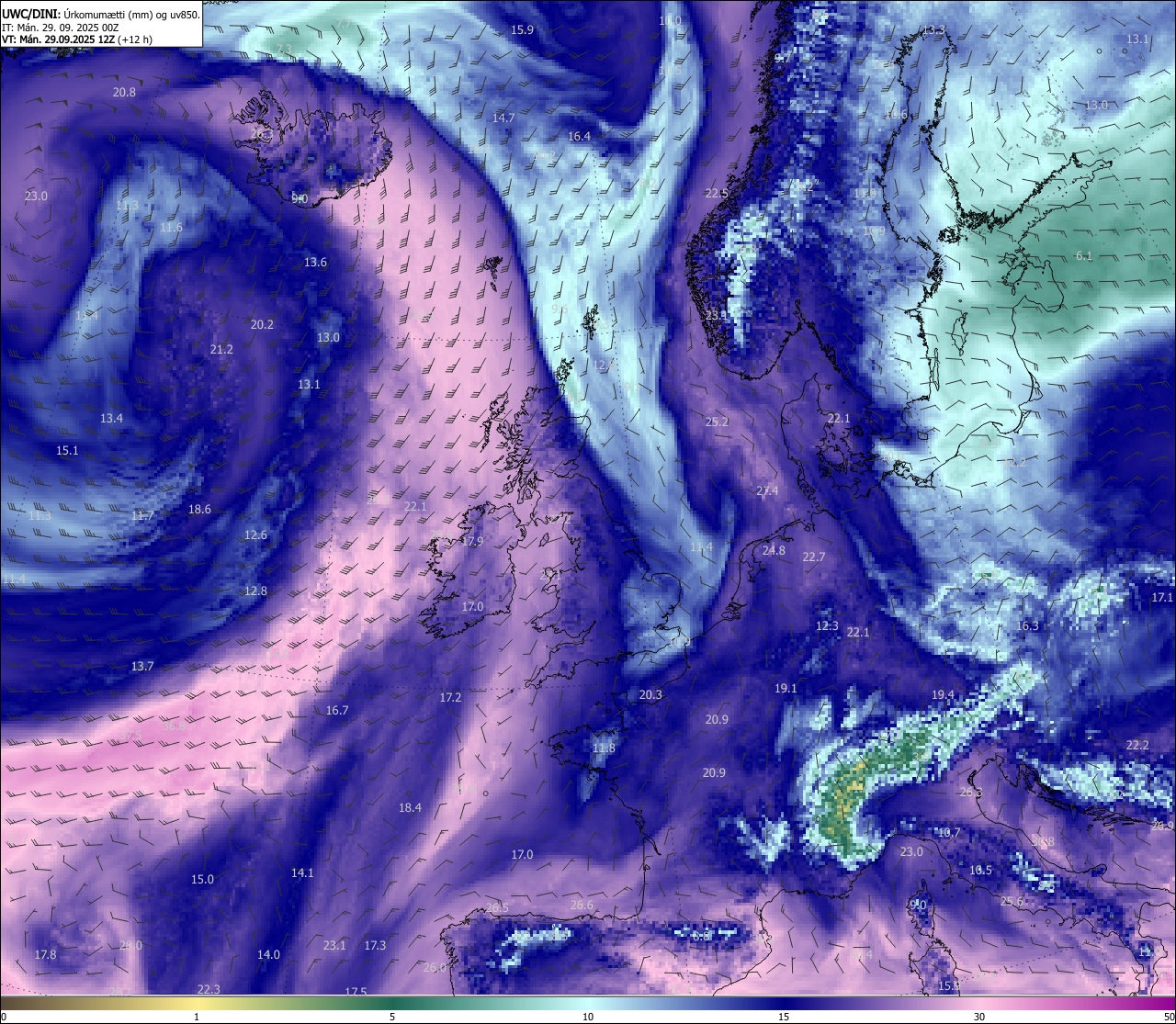Click the 24.8 value over Netherlands
Screen dimensions: 1176x1024
(x=774, y=550)
